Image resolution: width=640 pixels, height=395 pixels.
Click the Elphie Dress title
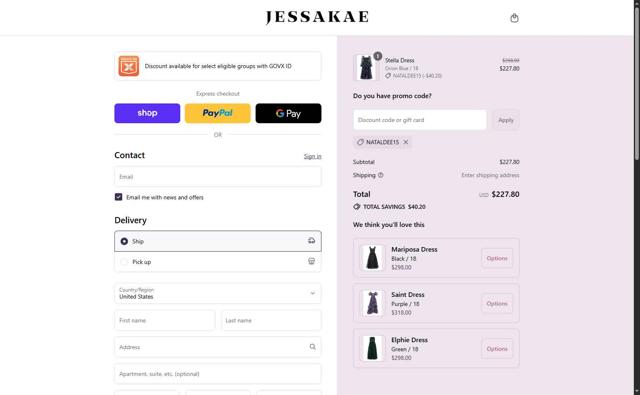coord(409,340)
